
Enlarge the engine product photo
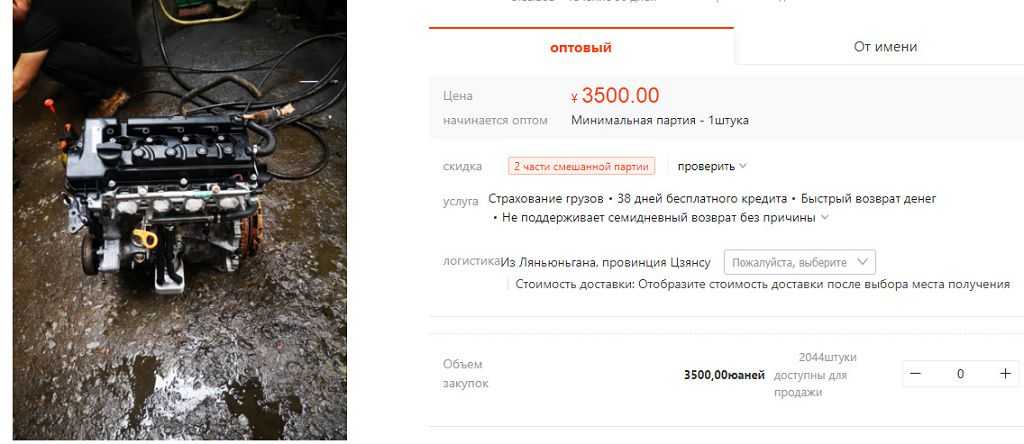tap(180, 219)
